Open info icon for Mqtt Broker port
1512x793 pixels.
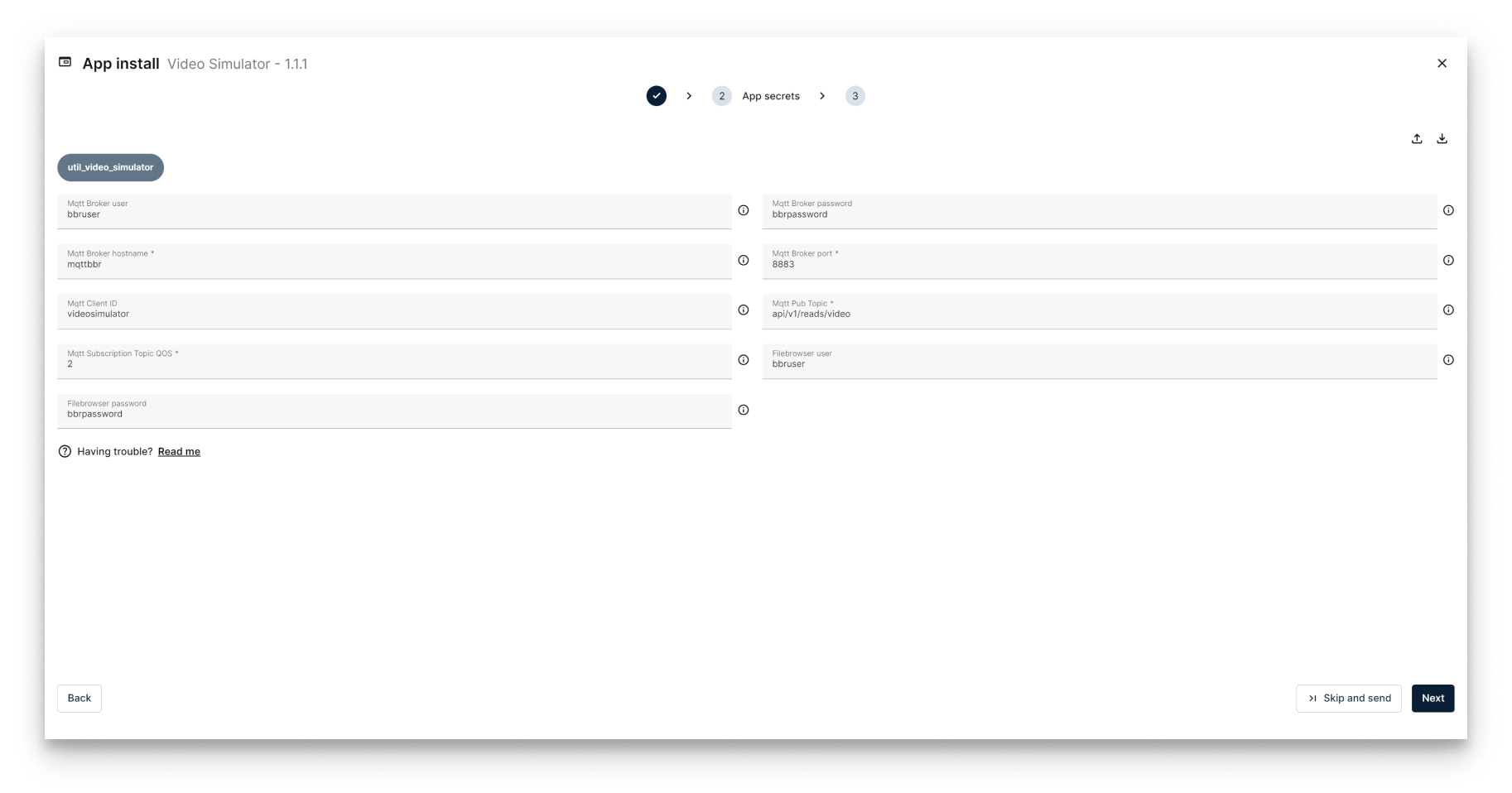click(1448, 260)
